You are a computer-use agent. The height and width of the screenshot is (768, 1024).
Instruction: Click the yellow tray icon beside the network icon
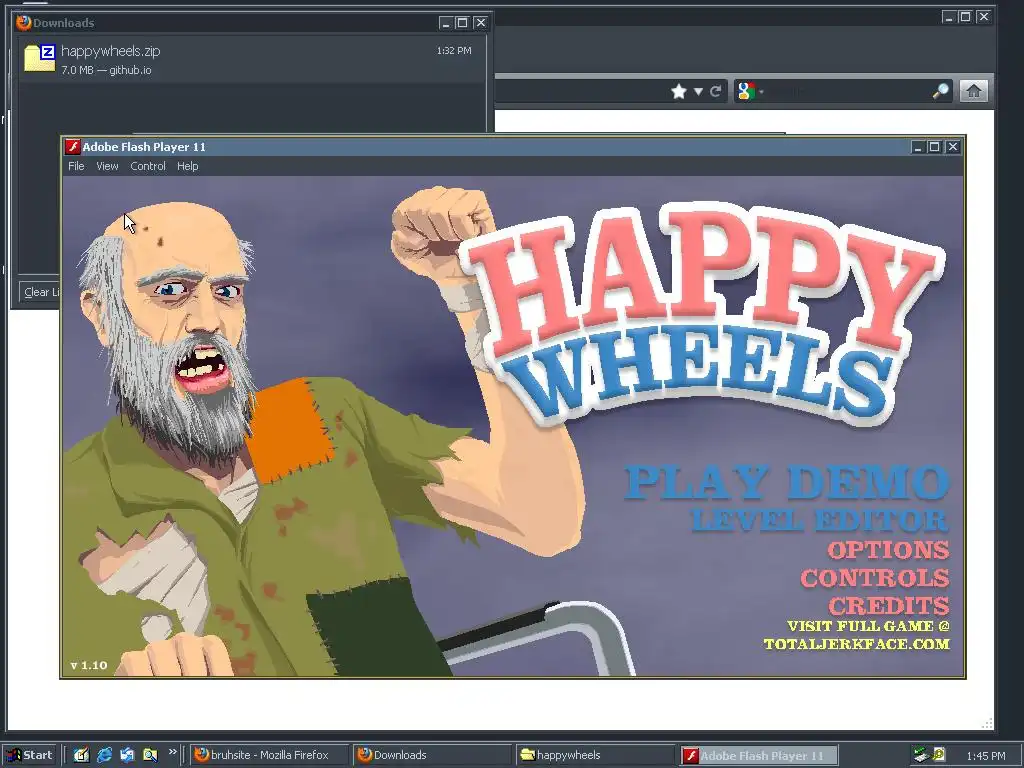(x=938, y=755)
